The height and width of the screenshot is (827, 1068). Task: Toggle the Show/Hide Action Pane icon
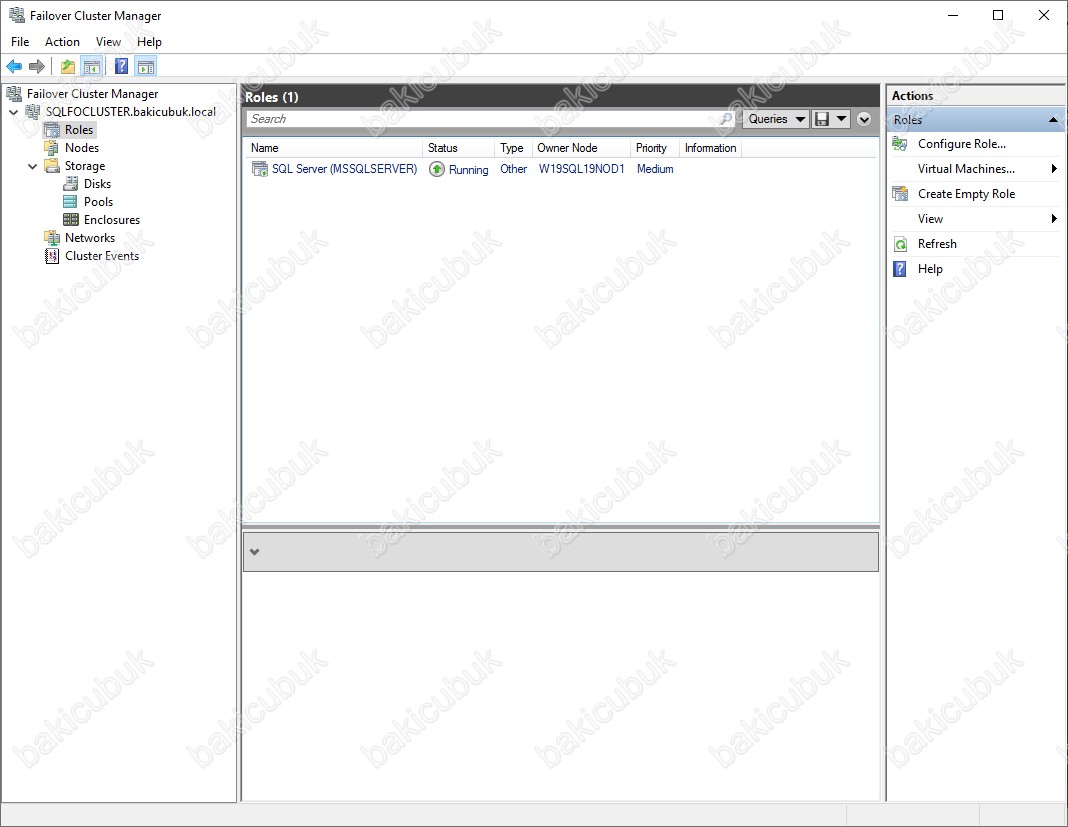click(x=146, y=66)
